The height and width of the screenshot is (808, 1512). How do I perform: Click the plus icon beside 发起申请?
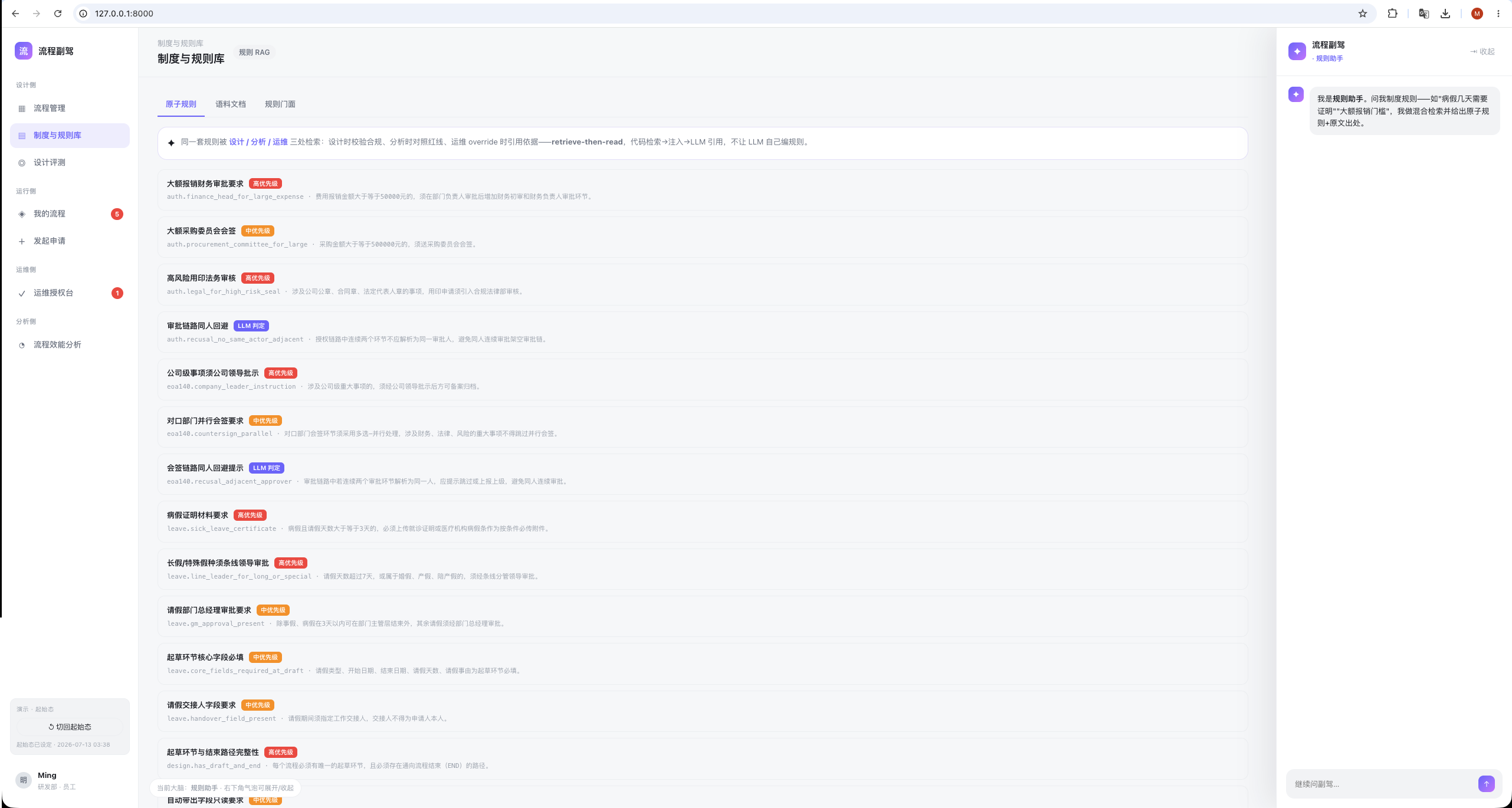coord(22,241)
